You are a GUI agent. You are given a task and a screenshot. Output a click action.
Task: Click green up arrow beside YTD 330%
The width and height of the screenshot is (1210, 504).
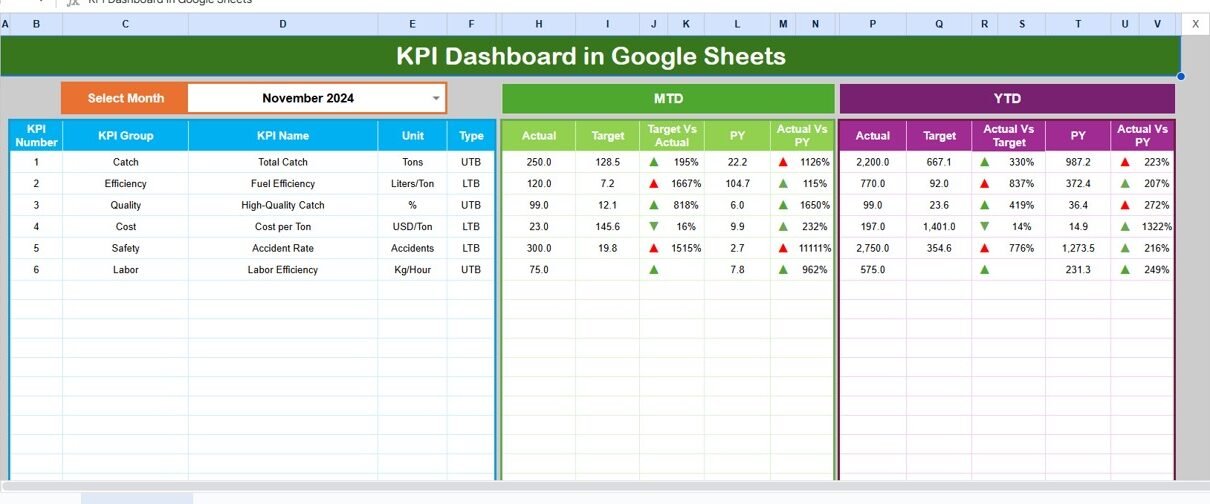click(x=984, y=162)
